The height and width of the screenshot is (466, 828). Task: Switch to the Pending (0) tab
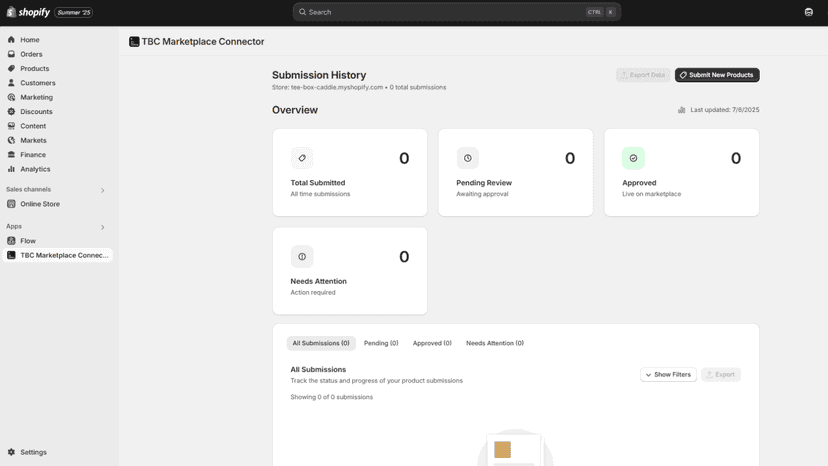coord(381,343)
